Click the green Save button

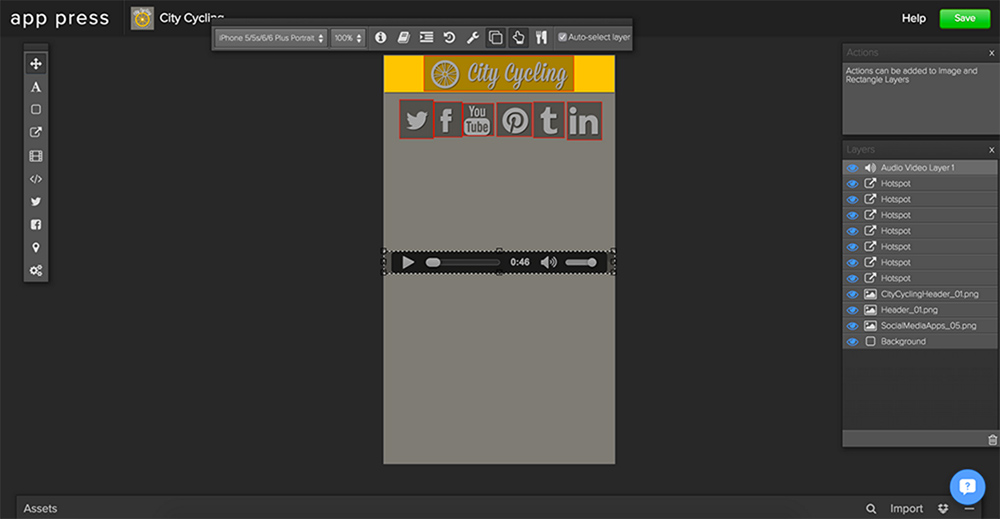[964, 18]
